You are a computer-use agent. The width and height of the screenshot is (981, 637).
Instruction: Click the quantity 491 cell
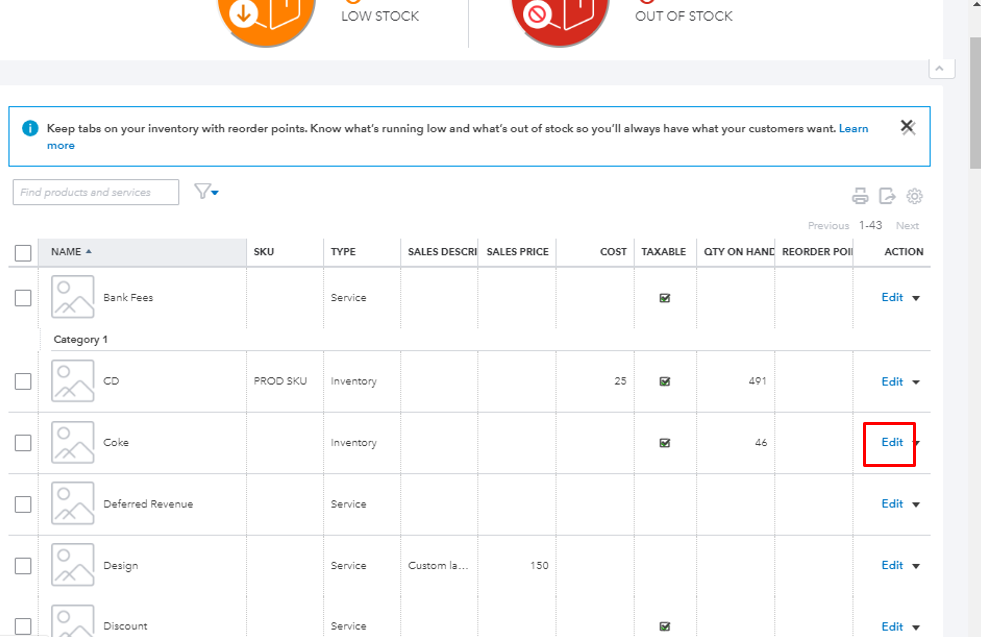[758, 380]
